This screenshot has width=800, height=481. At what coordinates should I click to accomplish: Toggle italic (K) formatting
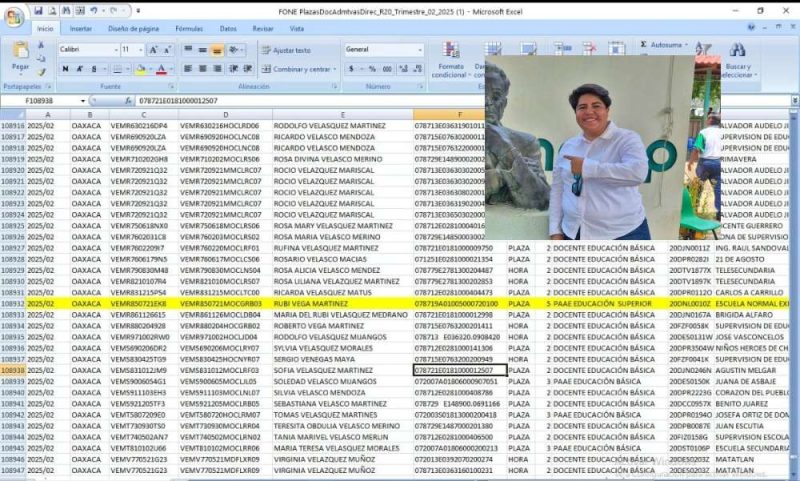point(79,69)
